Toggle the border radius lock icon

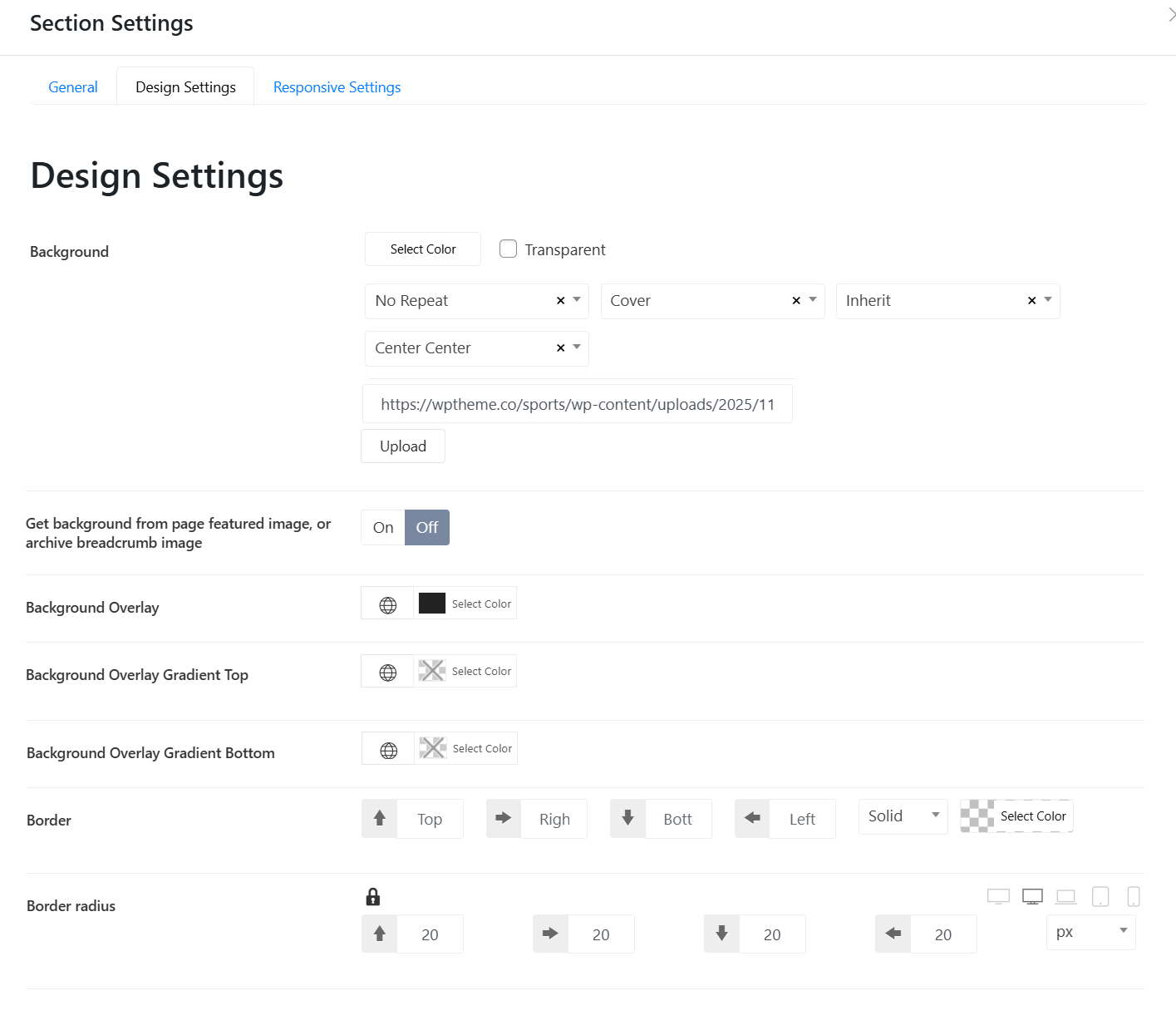(373, 896)
